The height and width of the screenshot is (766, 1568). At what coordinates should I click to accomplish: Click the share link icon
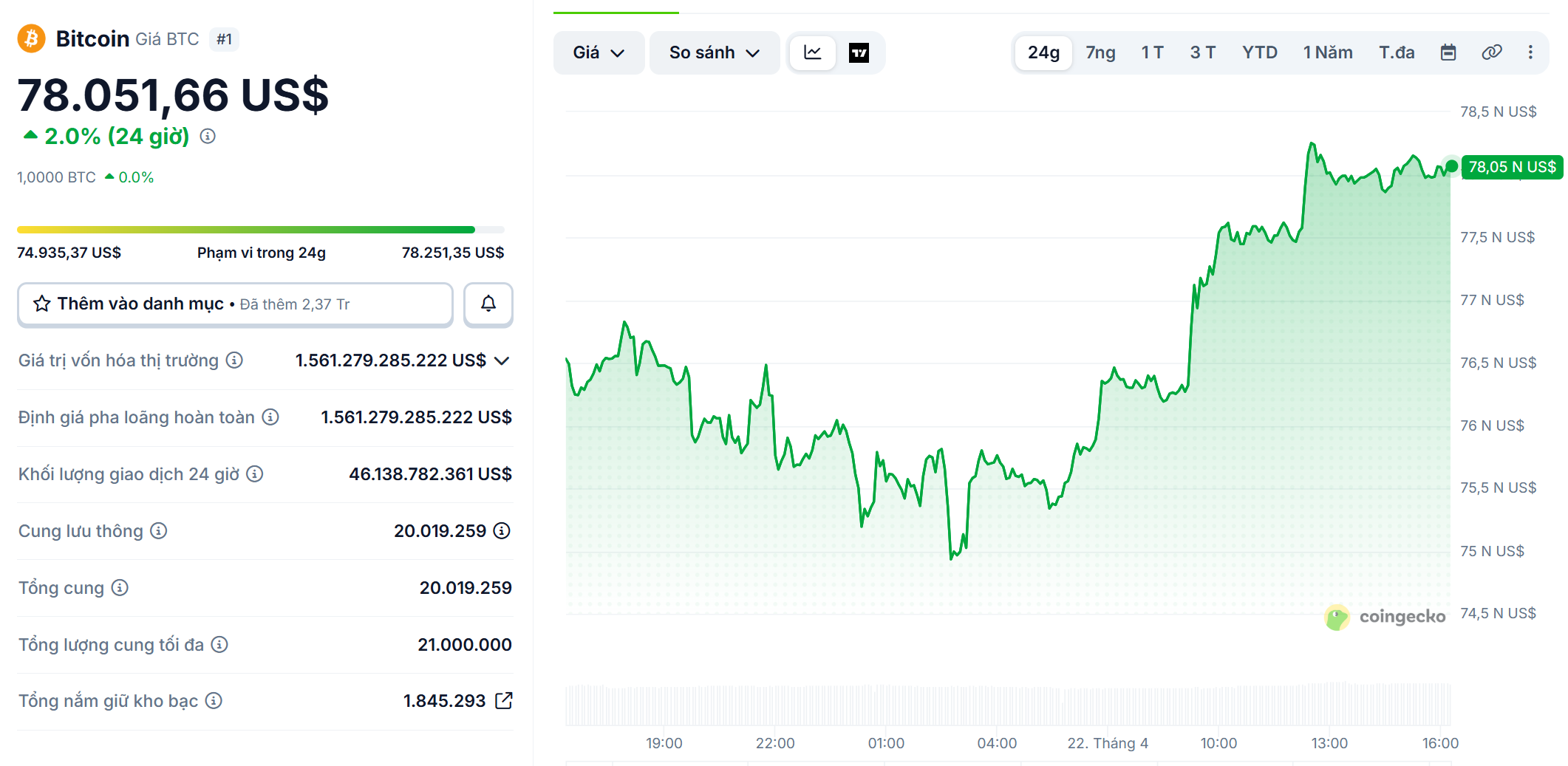tap(1492, 52)
